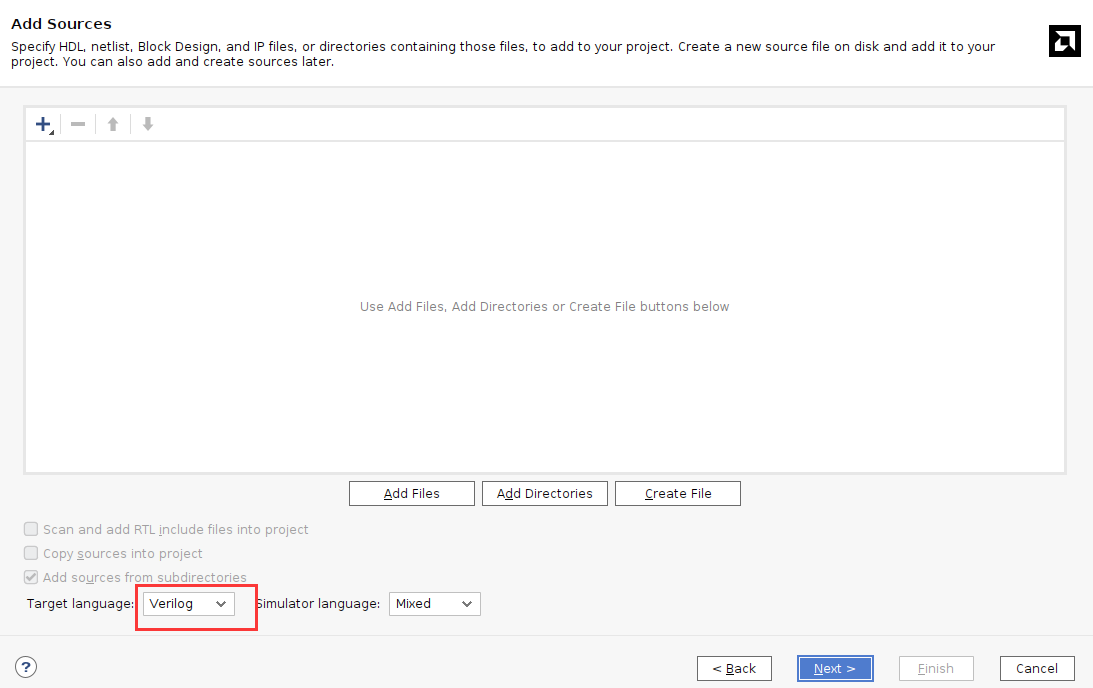
Task: Open help via question mark icon
Action: [26, 667]
